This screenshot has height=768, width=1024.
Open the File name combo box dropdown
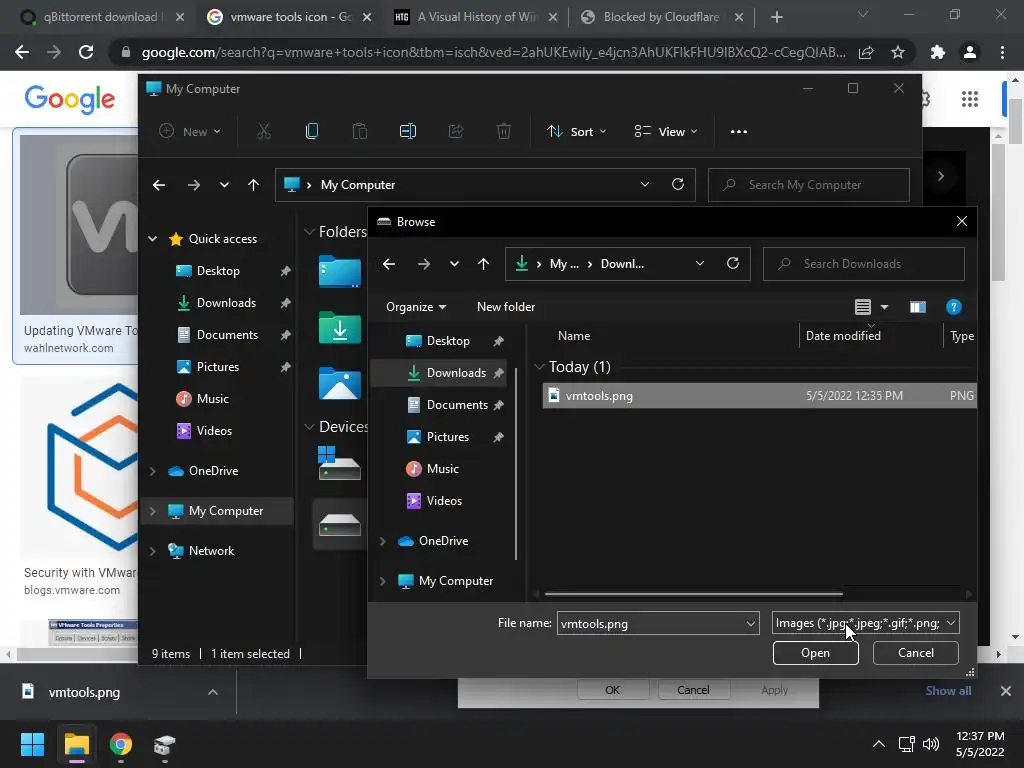click(750, 624)
